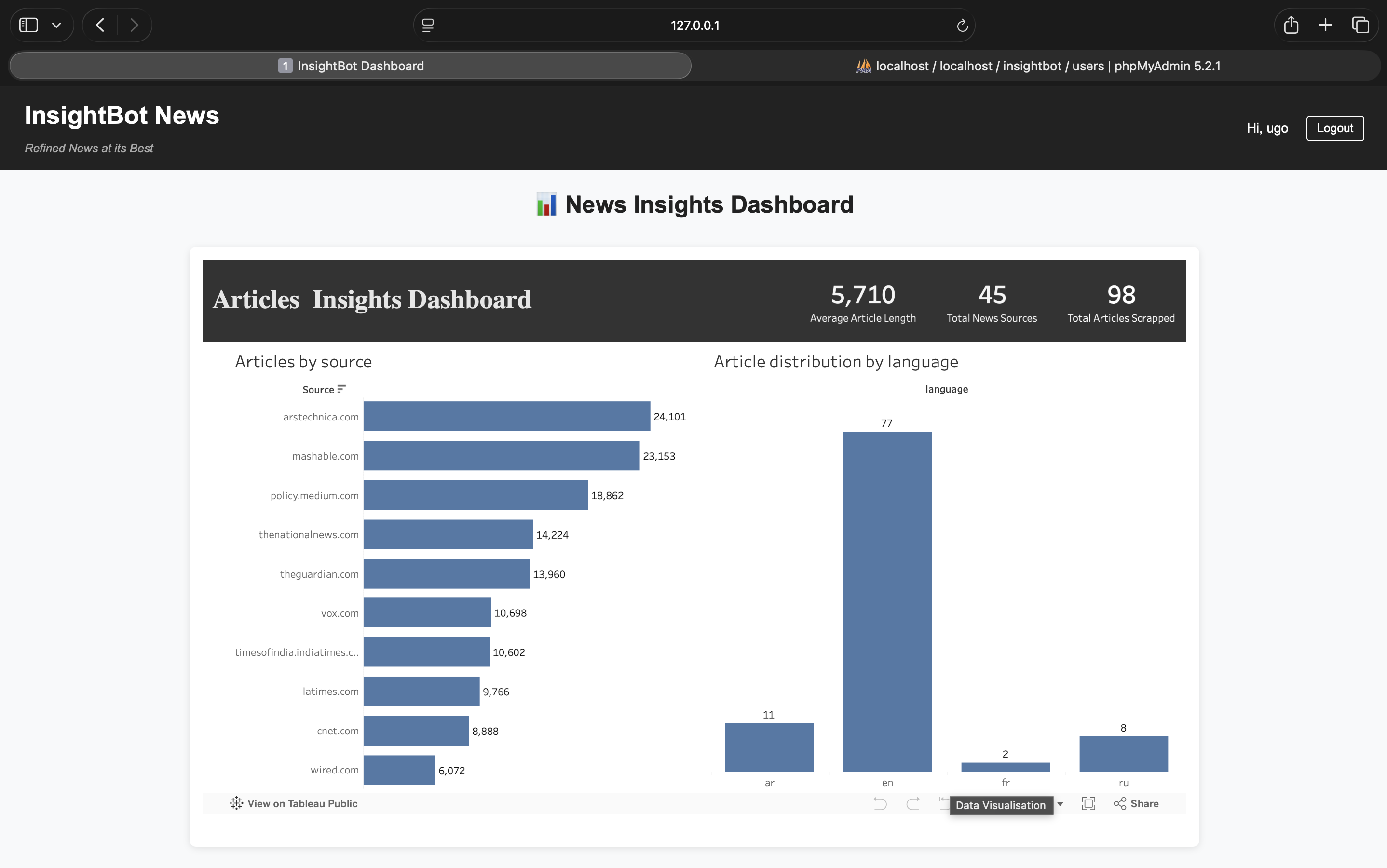1387x868 pixels.
Task: Click the 'en' language bar showing 77
Action: pos(887,602)
